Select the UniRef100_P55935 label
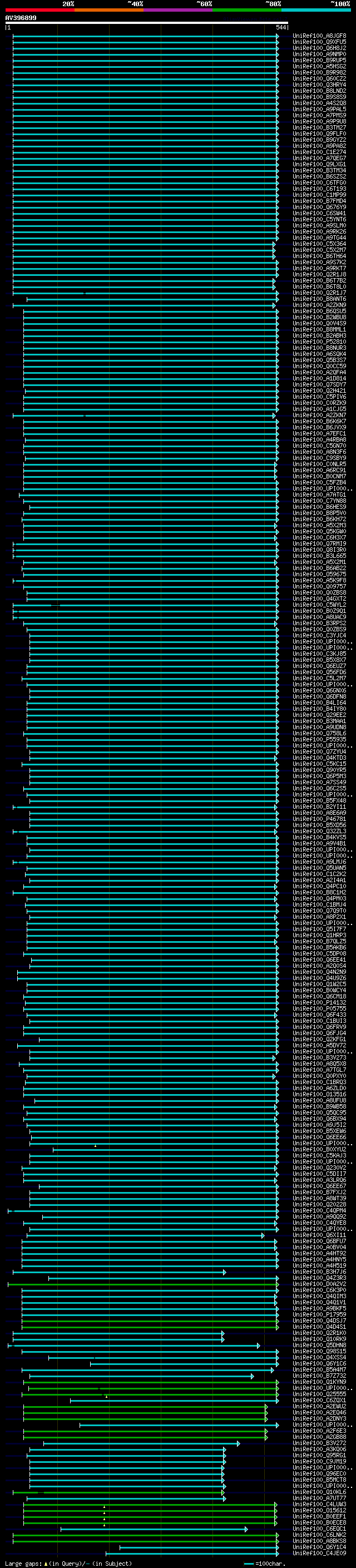Image resolution: width=356 pixels, height=1568 pixels. [319, 740]
